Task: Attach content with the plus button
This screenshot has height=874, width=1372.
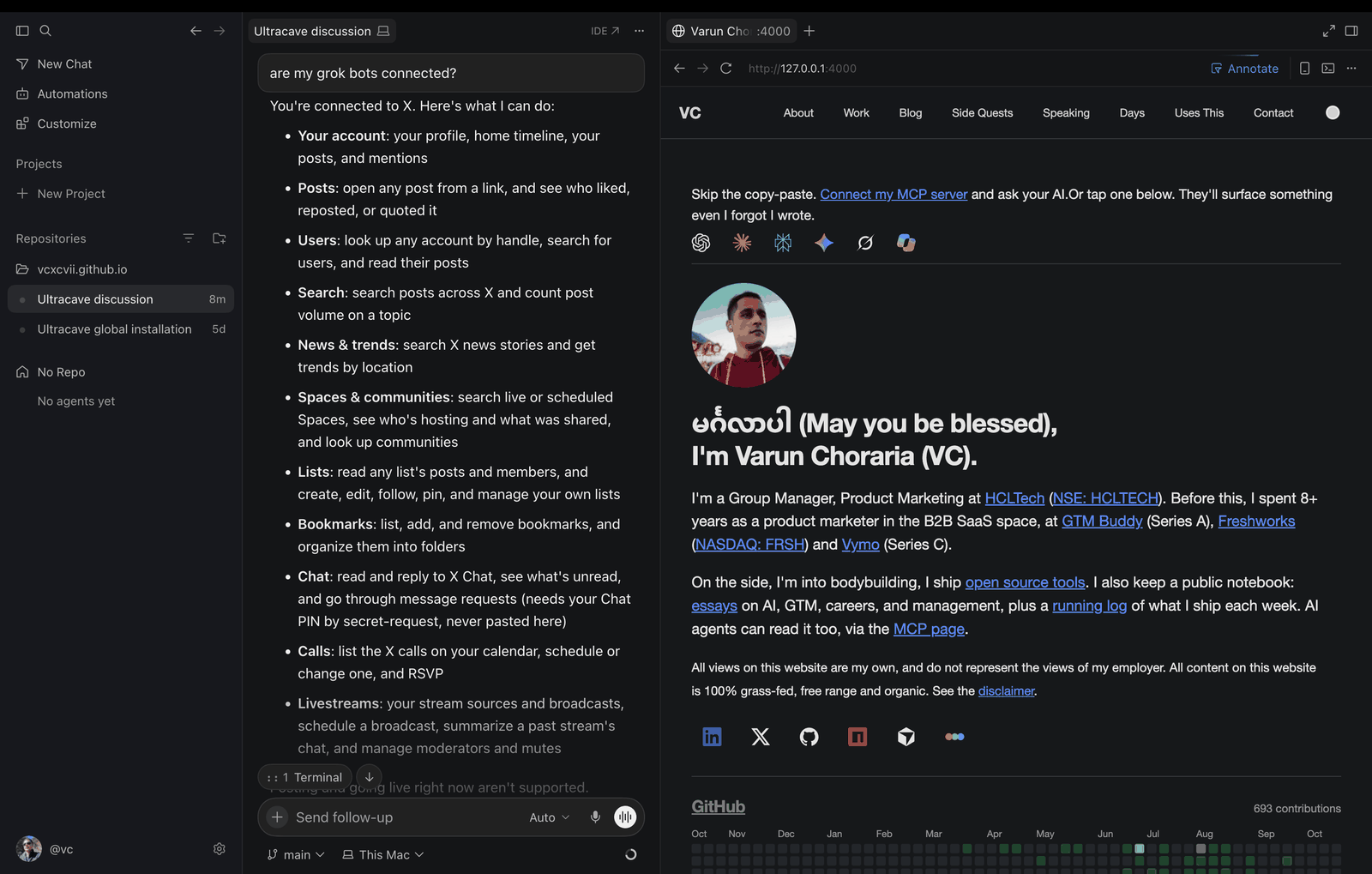Action: click(x=277, y=817)
